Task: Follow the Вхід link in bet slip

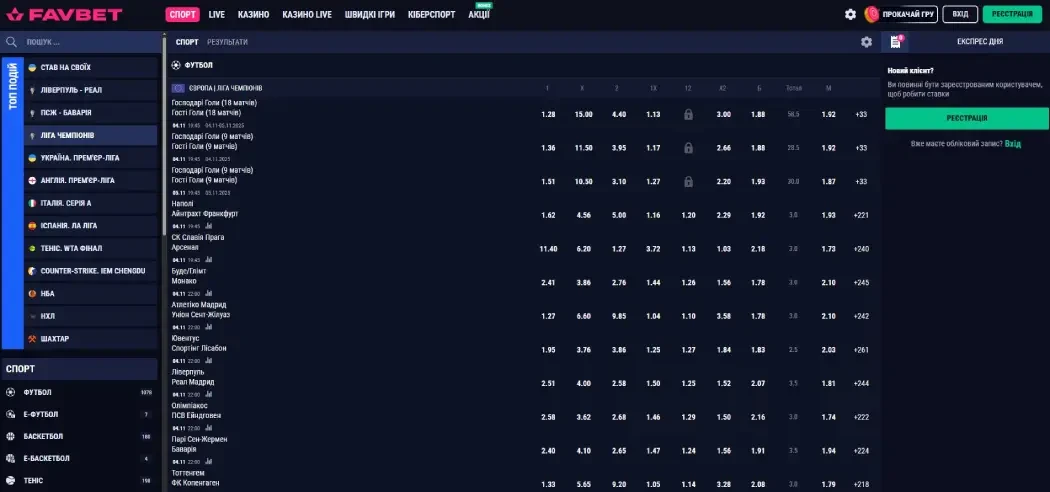Action: 1012,143
